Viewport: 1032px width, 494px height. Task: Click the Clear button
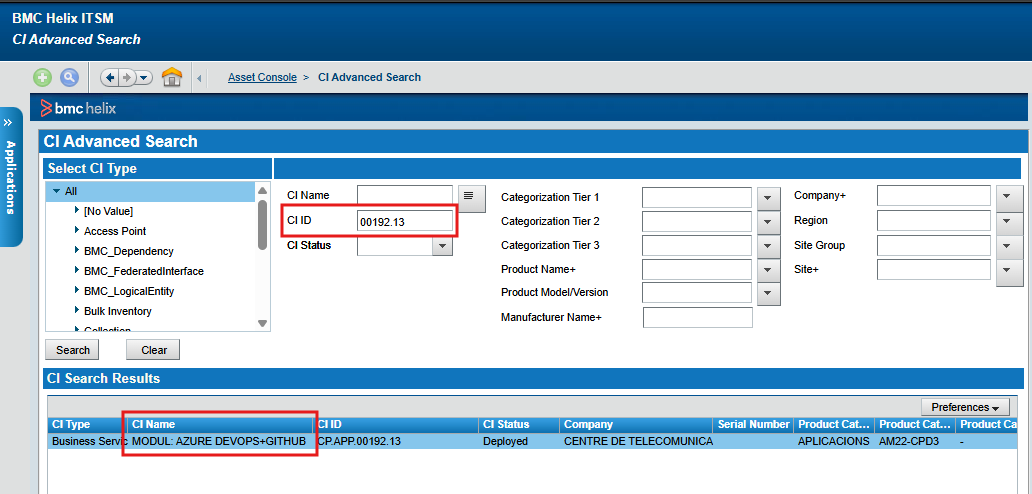153,350
